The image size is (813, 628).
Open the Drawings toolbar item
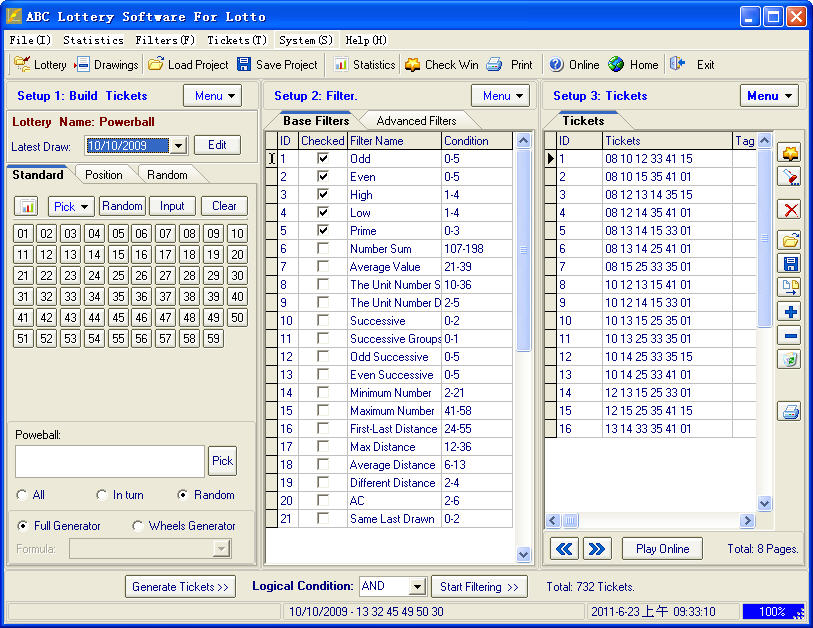pos(106,64)
